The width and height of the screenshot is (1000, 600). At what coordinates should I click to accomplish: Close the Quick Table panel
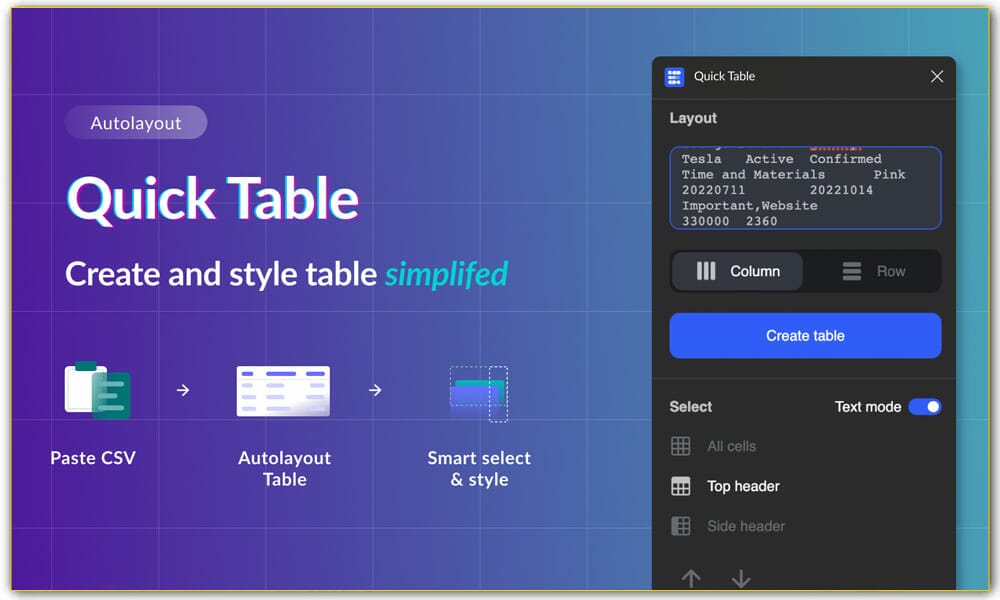pyautogui.click(x=937, y=76)
